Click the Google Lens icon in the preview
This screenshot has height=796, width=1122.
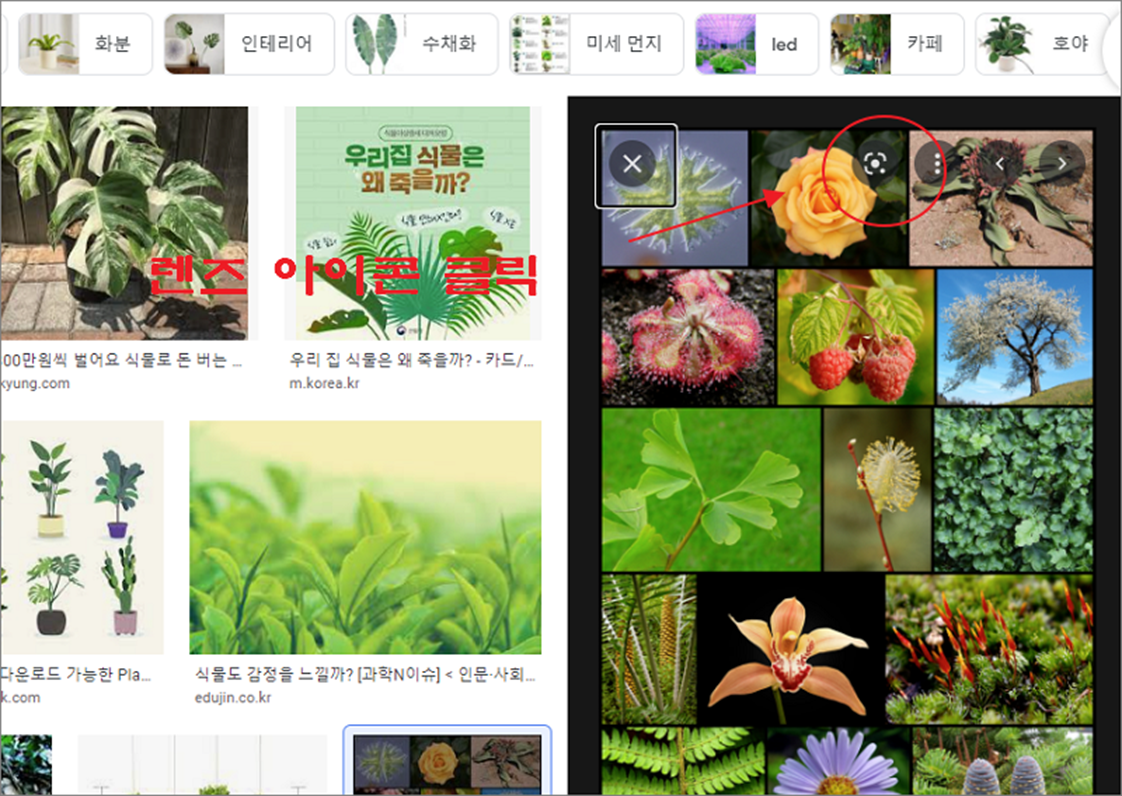(x=875, y=164)
